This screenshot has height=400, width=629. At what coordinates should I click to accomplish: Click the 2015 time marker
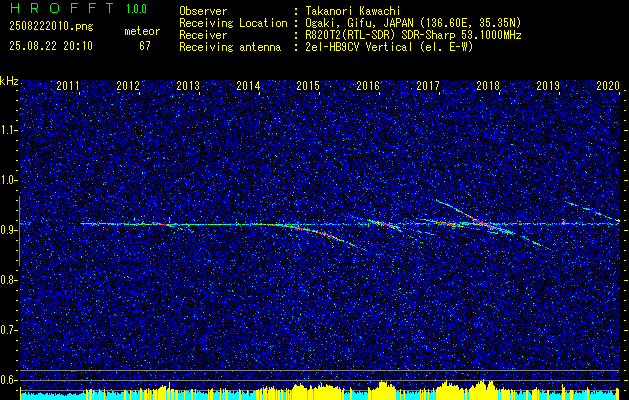coord(308,85)
